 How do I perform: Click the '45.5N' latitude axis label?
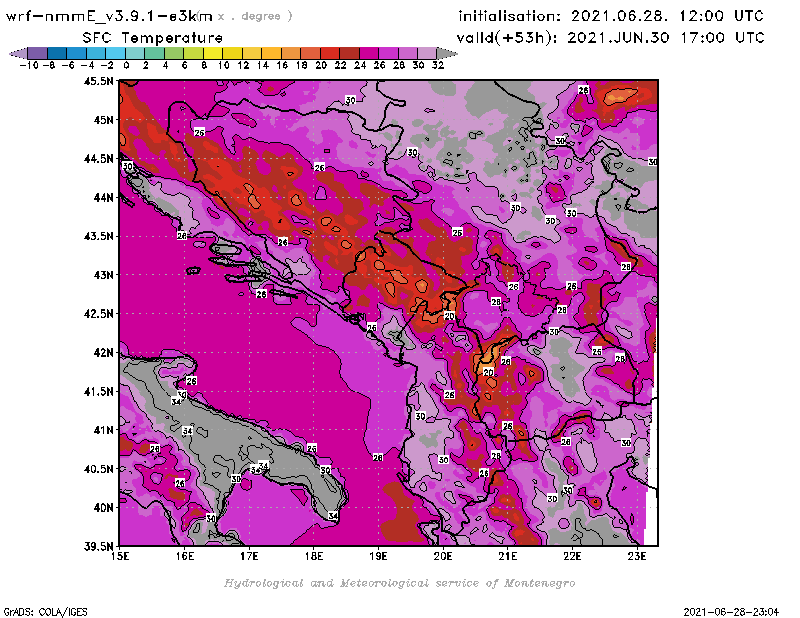(x=98, y=81)
